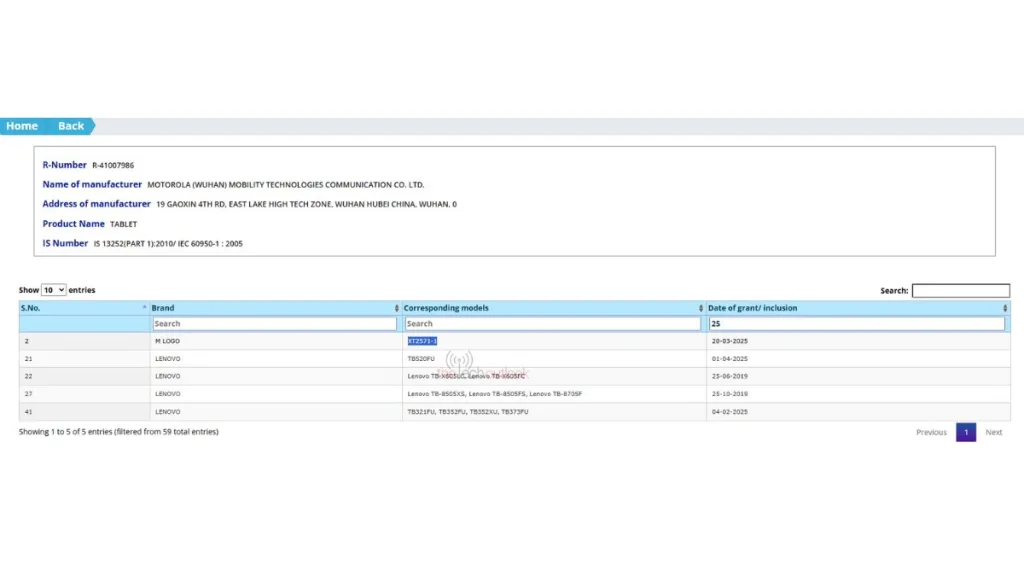Click the M LOGO brand cell
Image resolution: width=1024 pixels, height=576 pixels.
click(167, 341)
